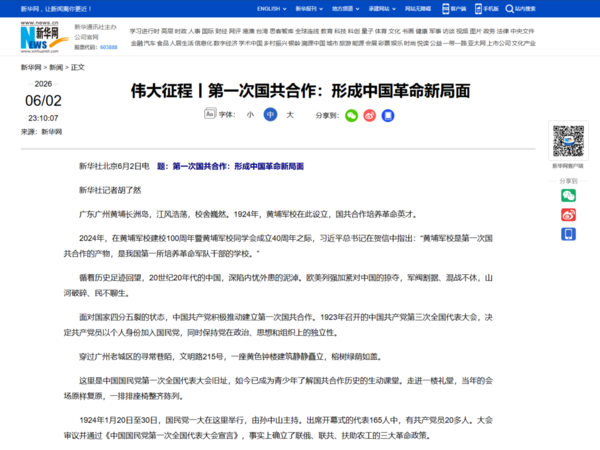600x450 pixels.
Task: Set font size to 小
Action: [250, 115]
